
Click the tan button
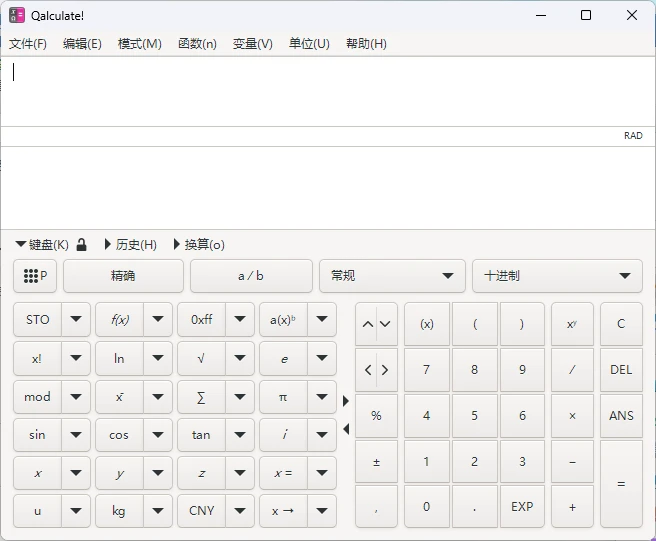tap(202, 435)
